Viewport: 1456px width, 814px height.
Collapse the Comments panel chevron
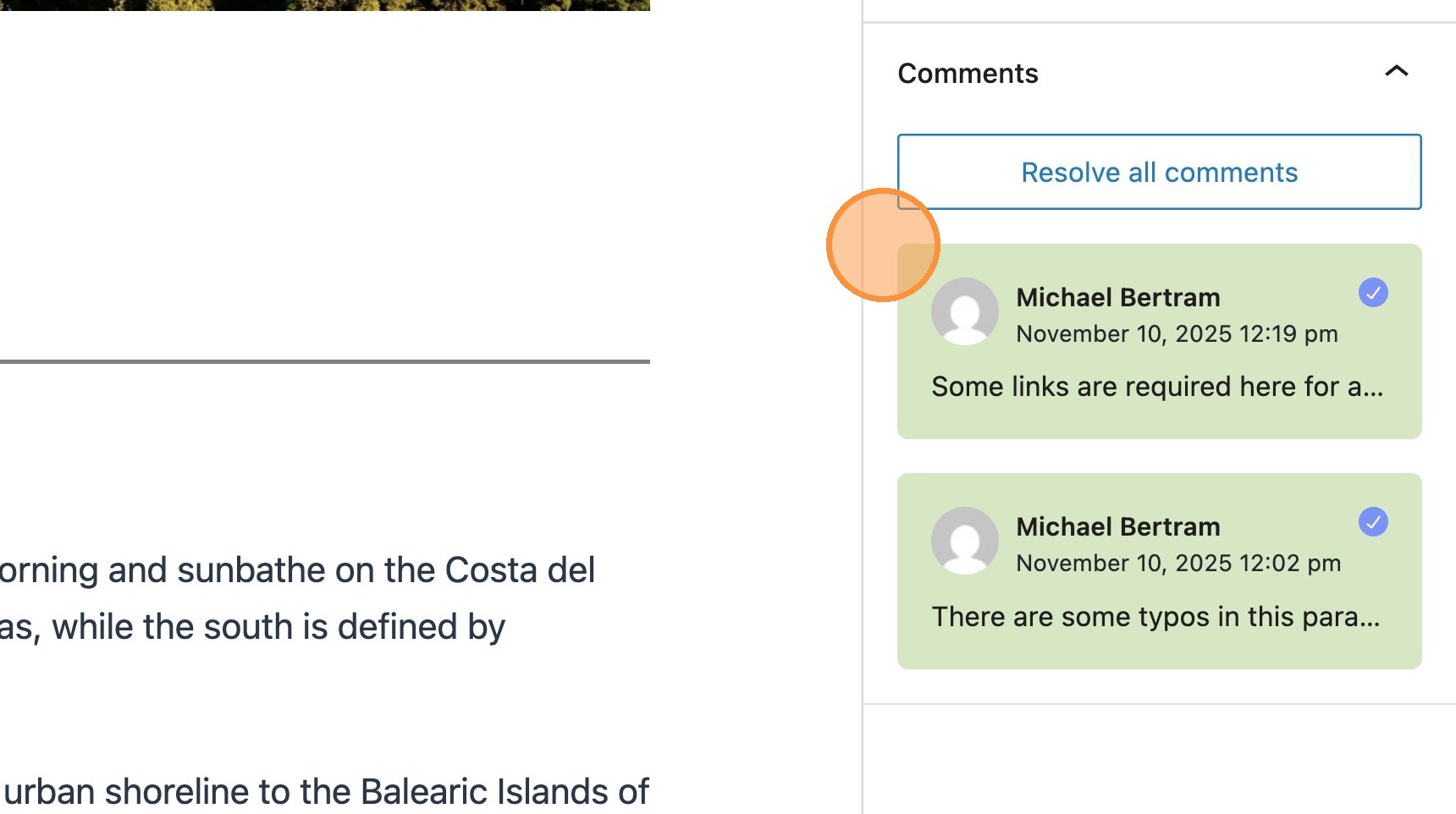[x=1396, y=72]
